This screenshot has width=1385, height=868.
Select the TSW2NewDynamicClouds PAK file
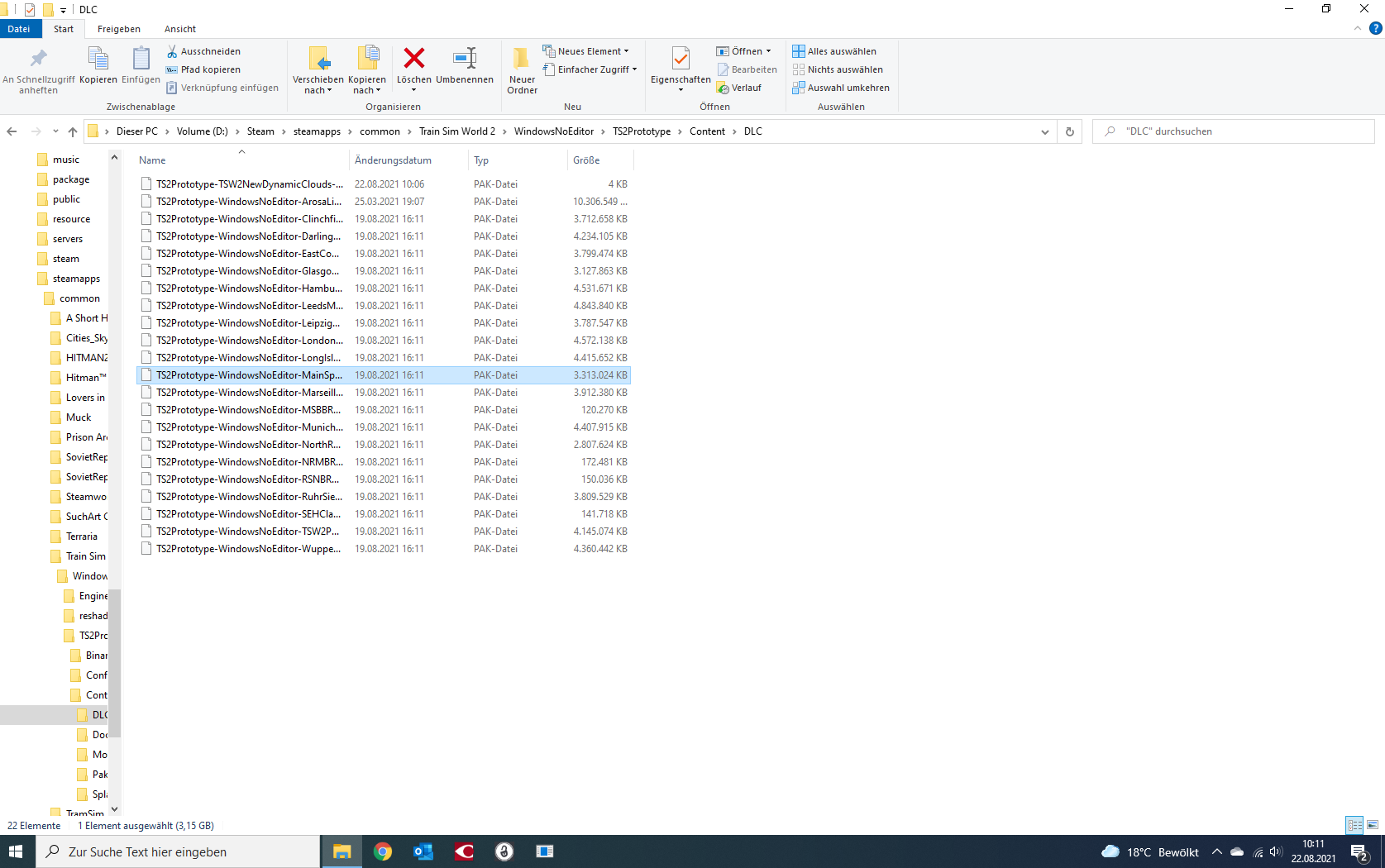[384, 184]
